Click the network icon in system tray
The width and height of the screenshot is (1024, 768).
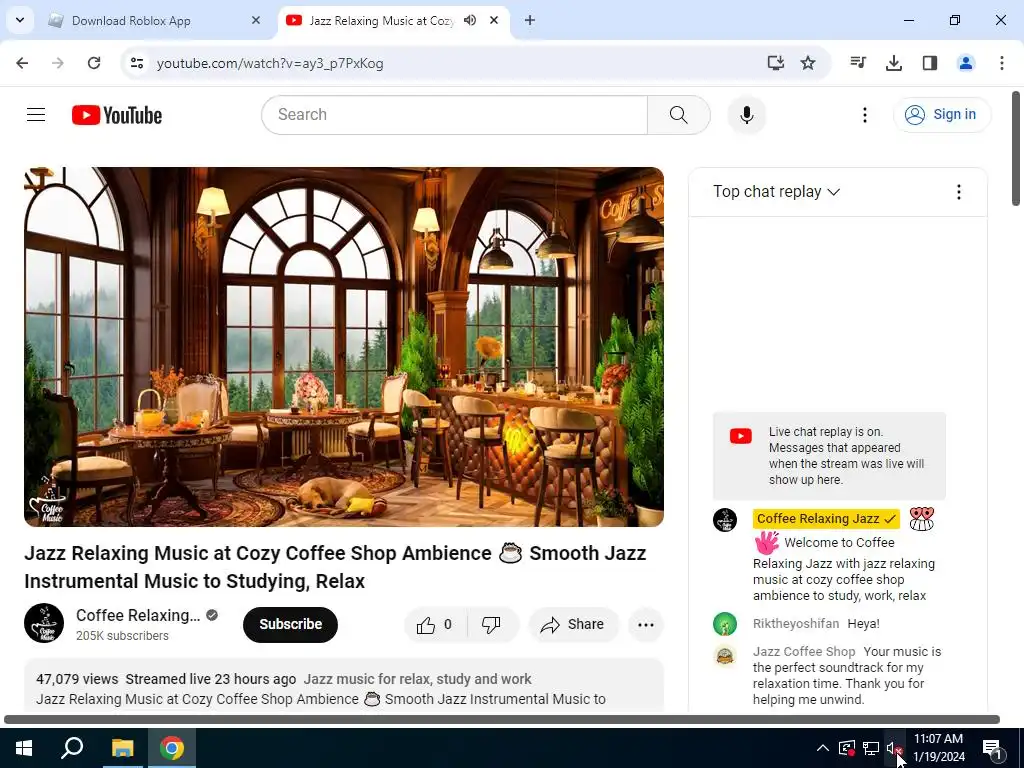(x=871, y=748)
